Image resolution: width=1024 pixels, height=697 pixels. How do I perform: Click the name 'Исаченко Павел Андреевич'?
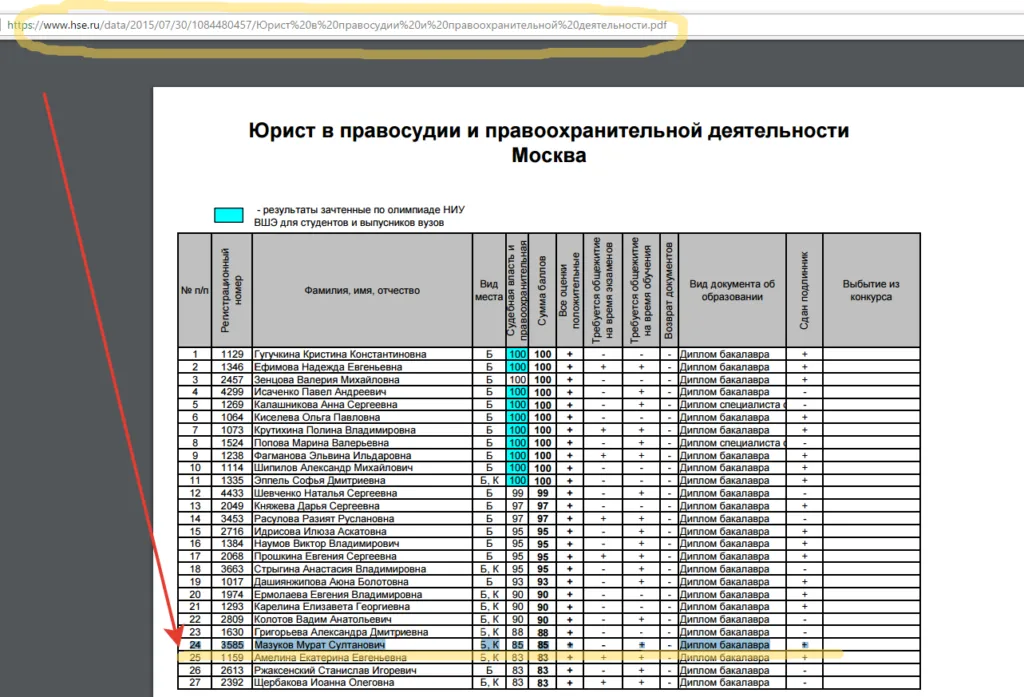click(320, 392)
